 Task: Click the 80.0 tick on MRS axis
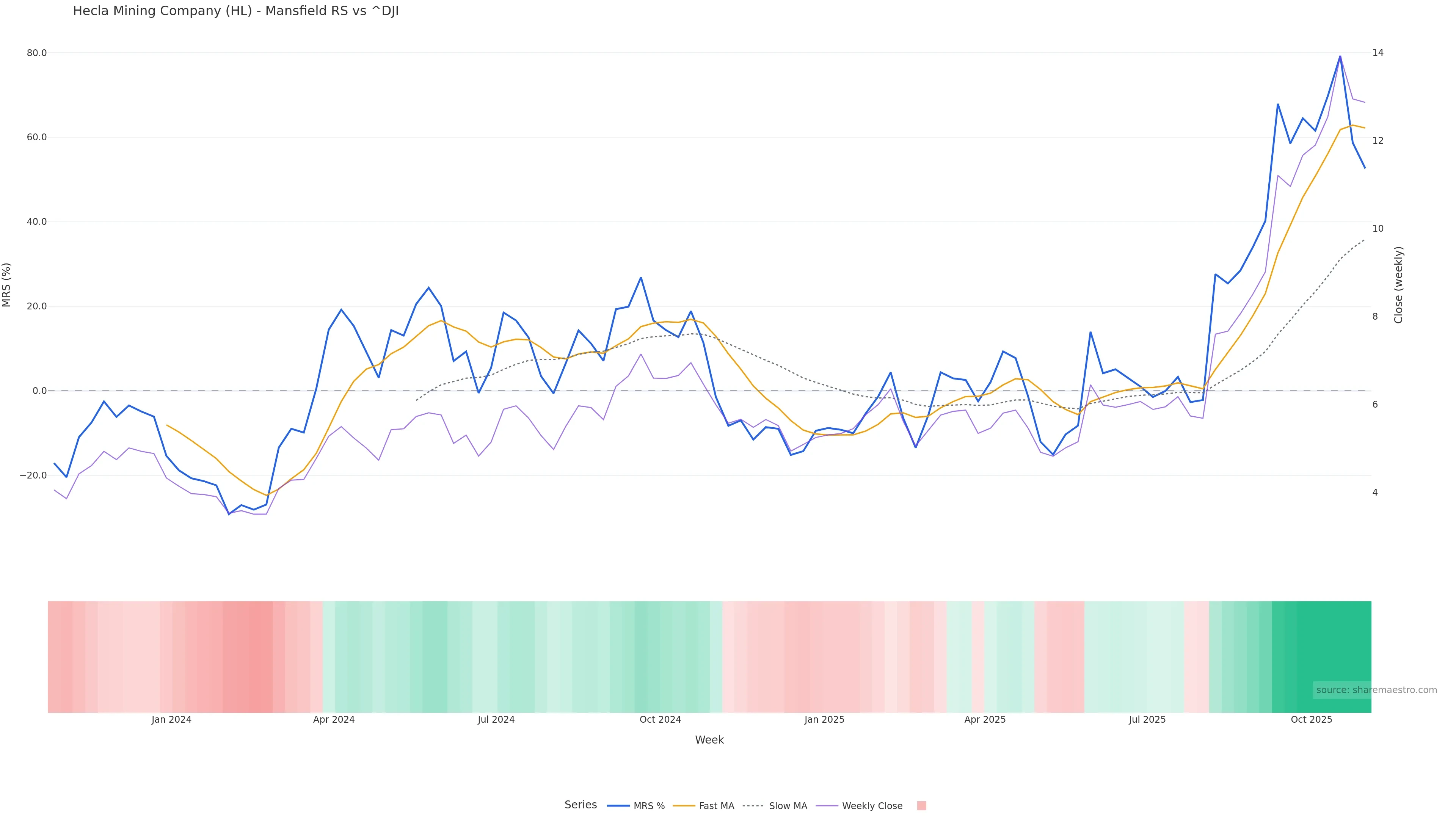pyautogui.click(x=37, y=53)
